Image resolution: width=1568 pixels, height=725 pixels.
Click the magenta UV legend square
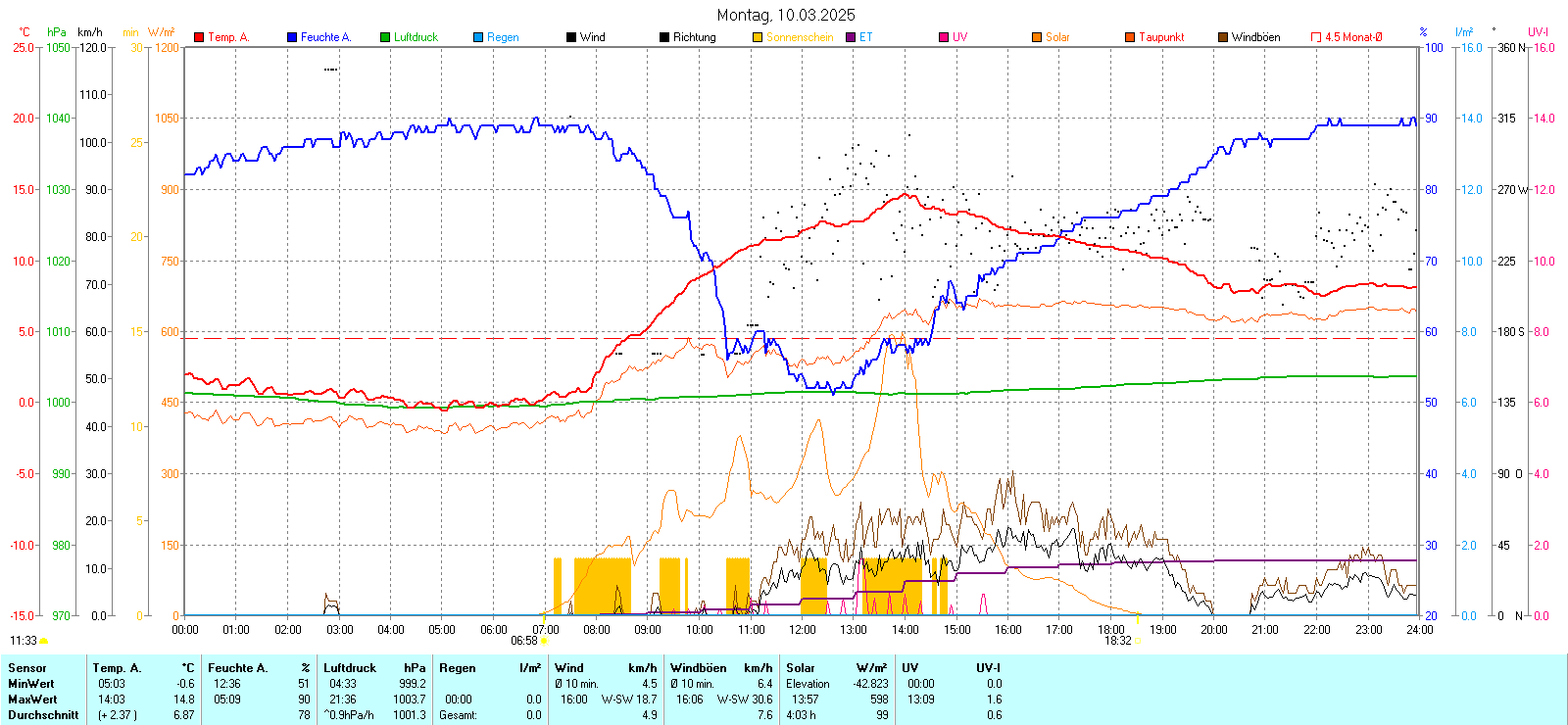[x=944, y=37]
